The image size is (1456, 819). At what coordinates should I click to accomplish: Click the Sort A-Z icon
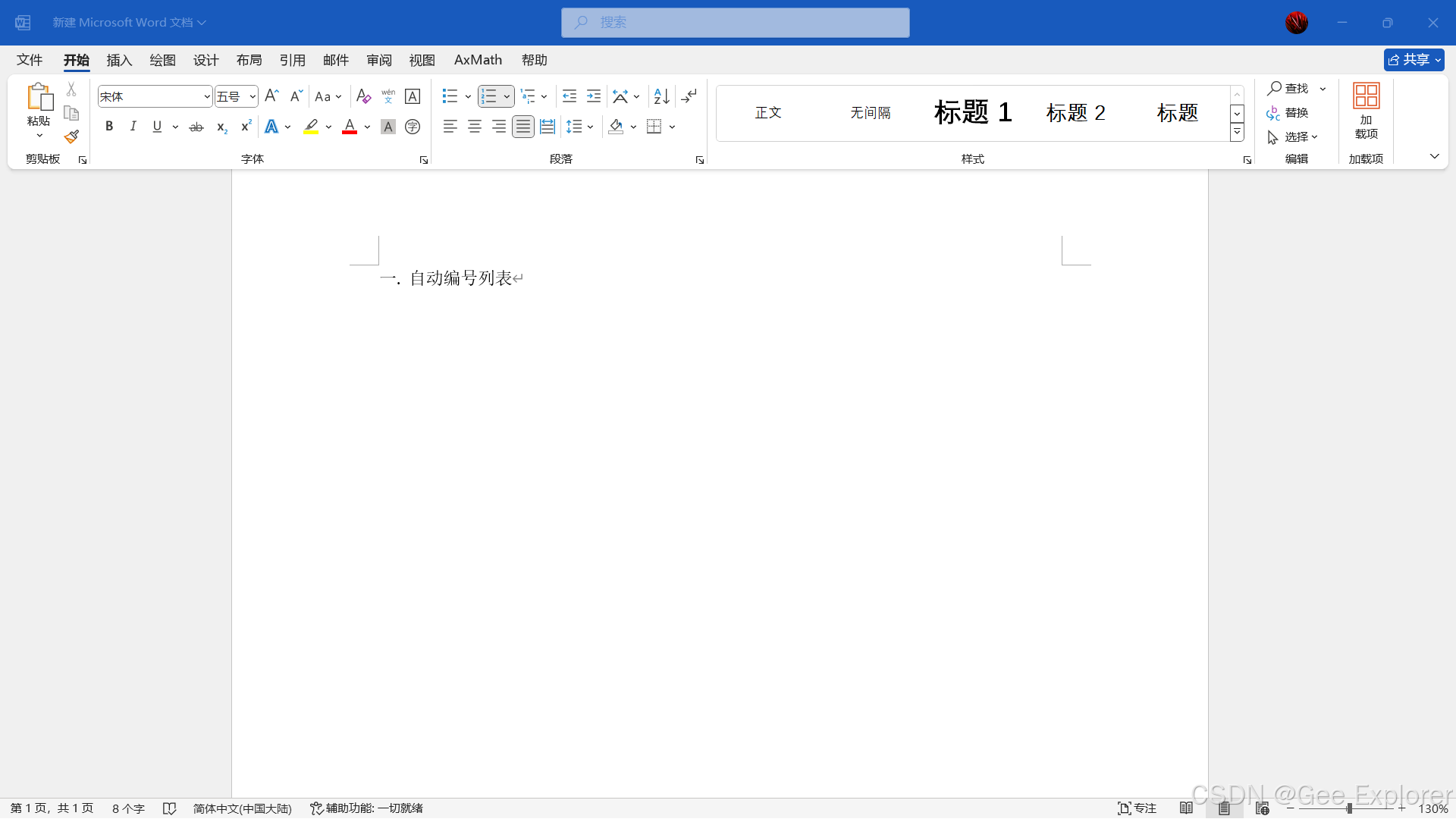(661, 96)
